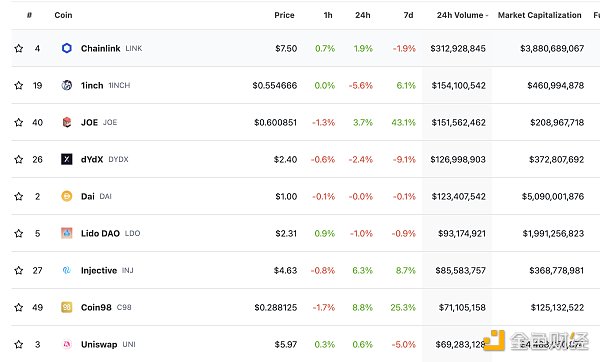Sort coins by Price column header

click(x=284, y=15)
